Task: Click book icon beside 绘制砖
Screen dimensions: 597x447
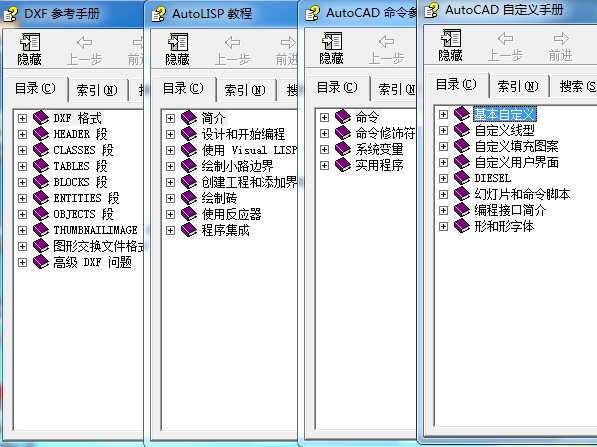Action: point(189,198)
